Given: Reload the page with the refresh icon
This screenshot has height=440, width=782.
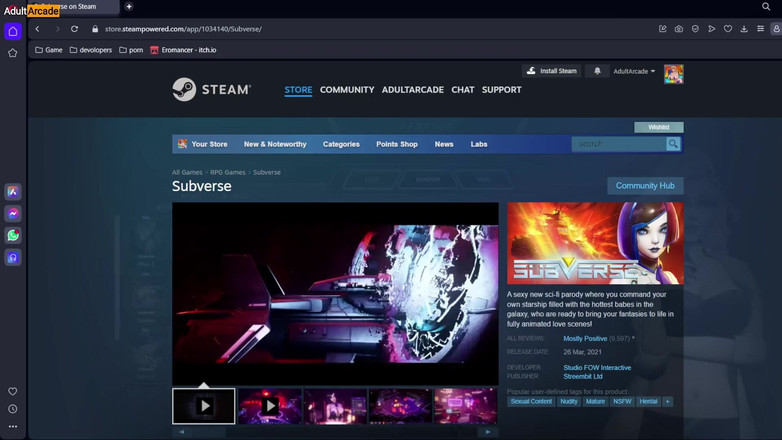Looking at the screenshot, I should [74, 29].
